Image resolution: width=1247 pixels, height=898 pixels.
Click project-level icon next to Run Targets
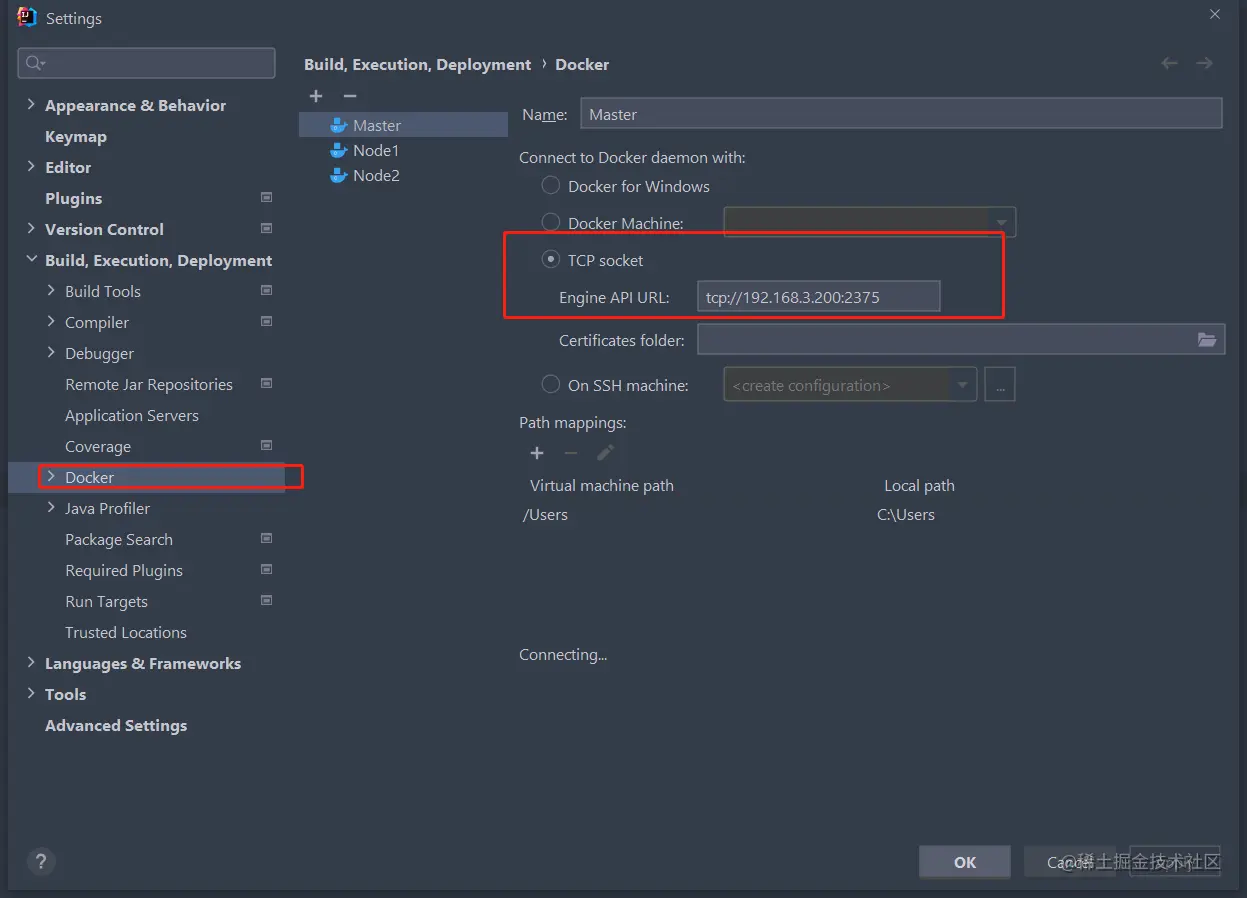[266, 600]
